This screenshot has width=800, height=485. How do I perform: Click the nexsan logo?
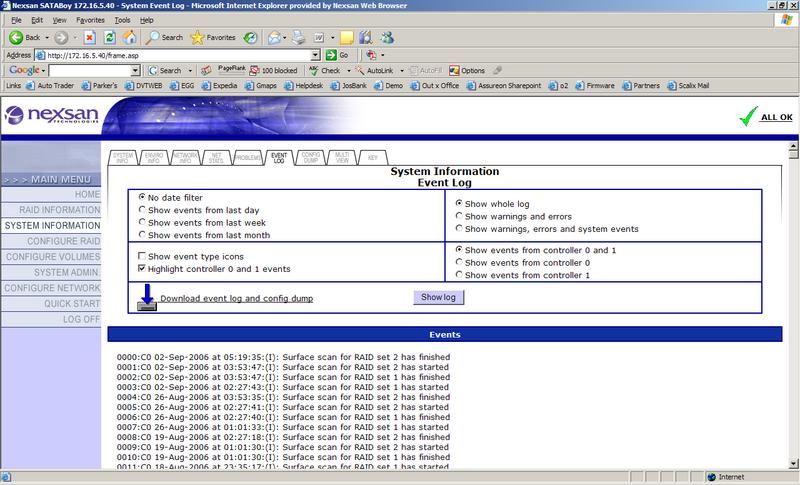pos(51,115)
